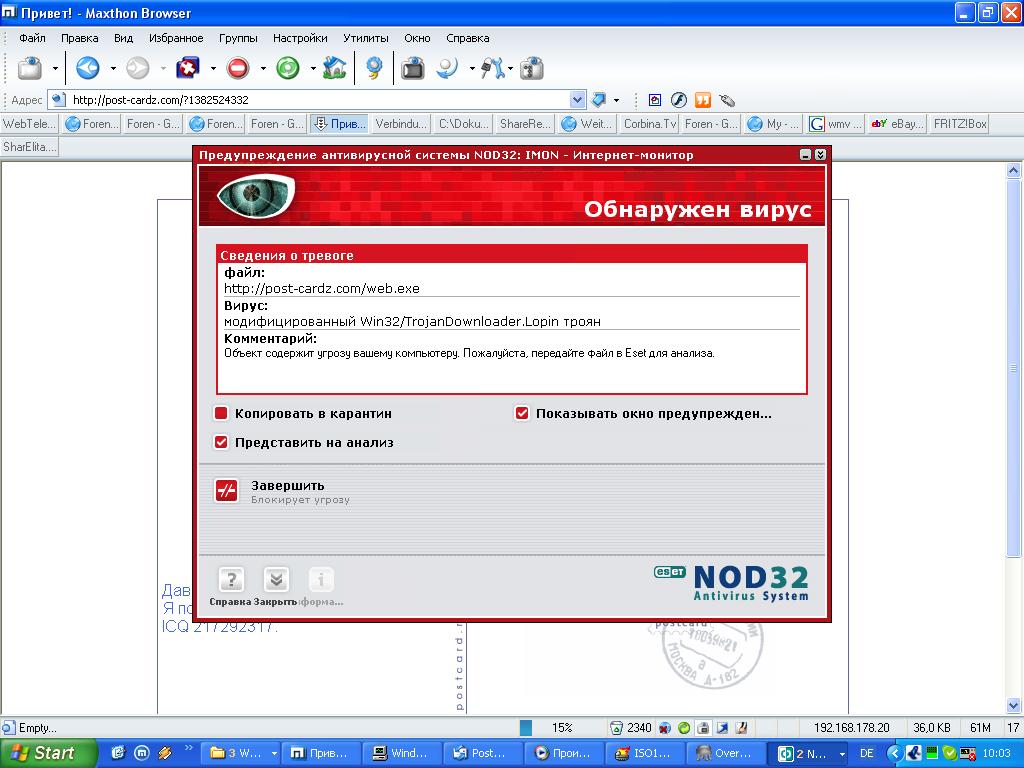Switch to the eBay... tab
Image resolution: width=1024 pixels, height=768 pixels.
coord(897,123)
